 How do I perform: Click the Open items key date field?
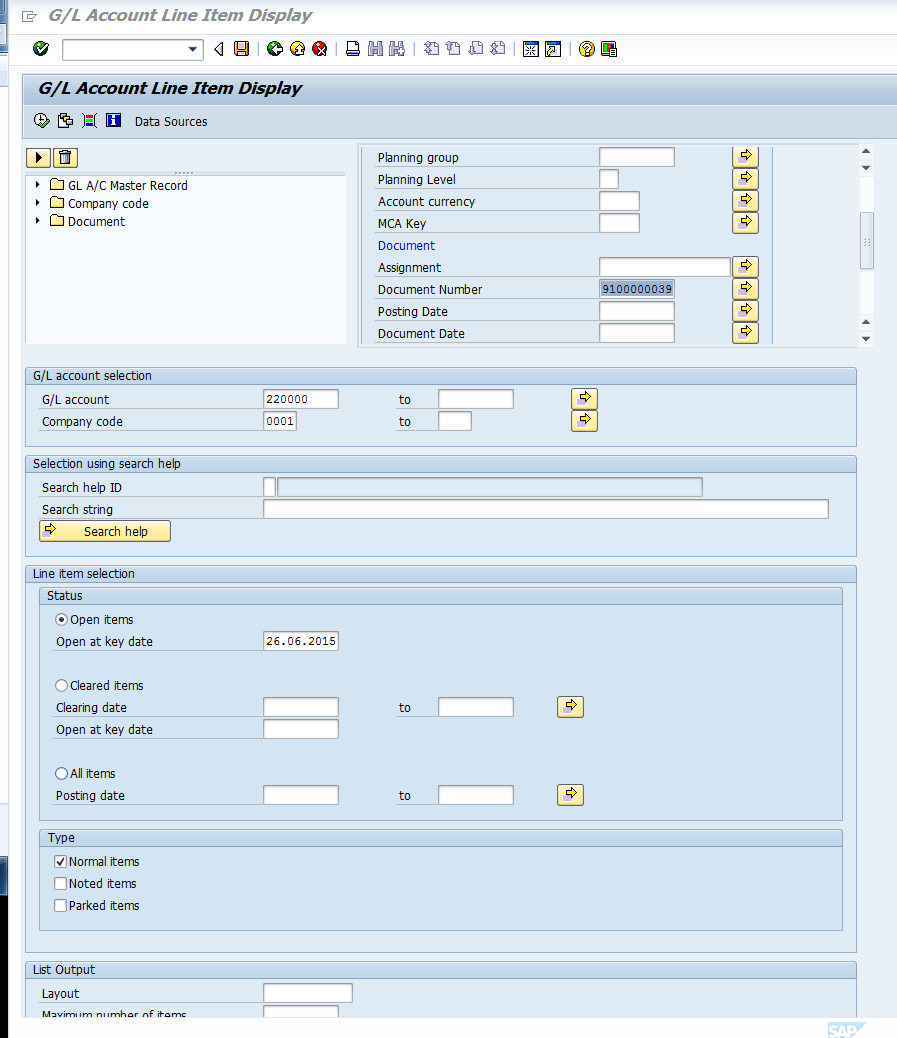pyautogui.click(x=301, y=641)
